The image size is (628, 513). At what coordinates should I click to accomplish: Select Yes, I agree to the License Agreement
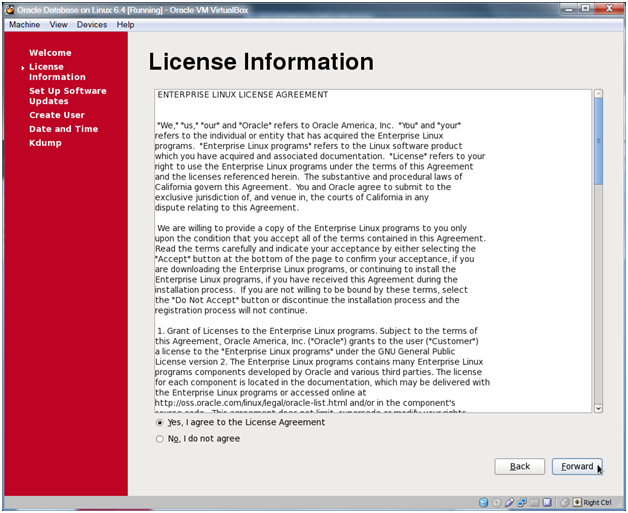160,423
